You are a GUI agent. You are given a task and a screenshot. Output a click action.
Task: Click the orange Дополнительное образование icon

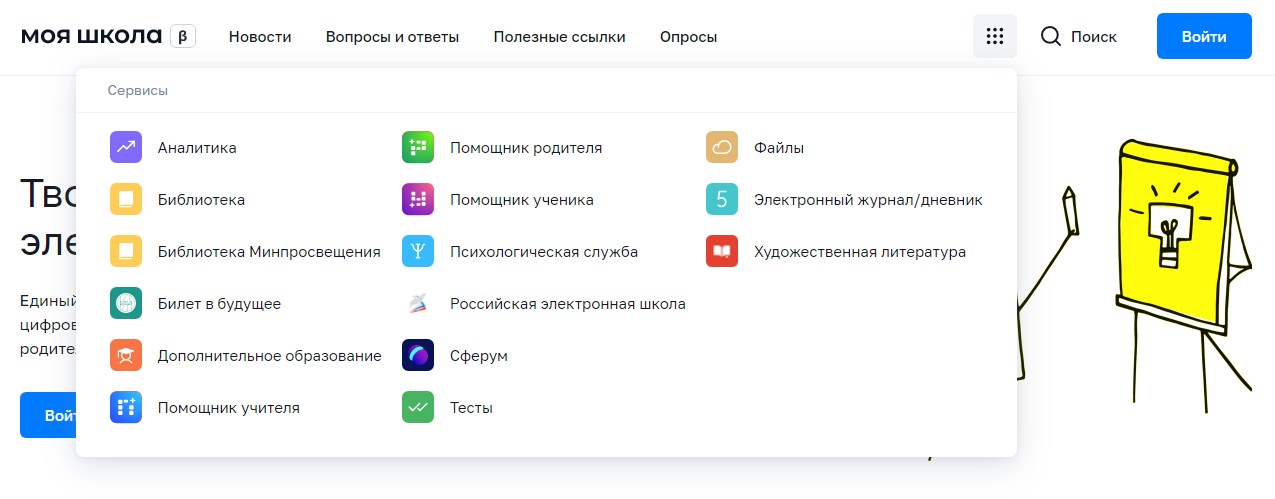pos(126,356)
